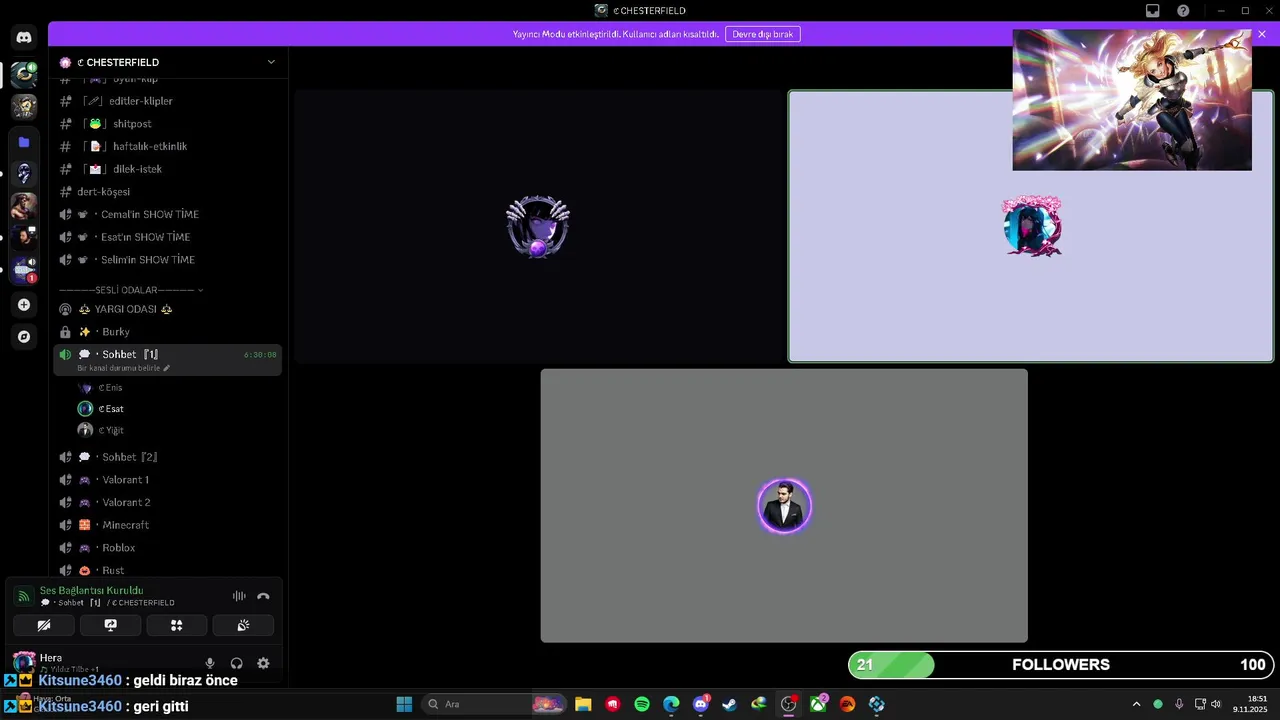Select Sohbet 『1』 voice channel
Image resolution: width=1280 pixels, height=720 pixels.
167,359
